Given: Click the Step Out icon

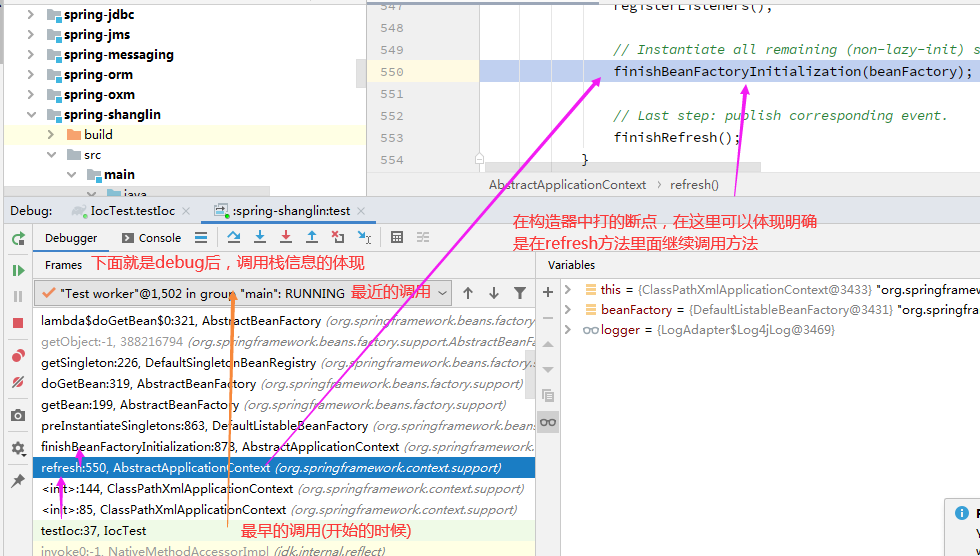Looking at the screenshot, I should 312,237.
